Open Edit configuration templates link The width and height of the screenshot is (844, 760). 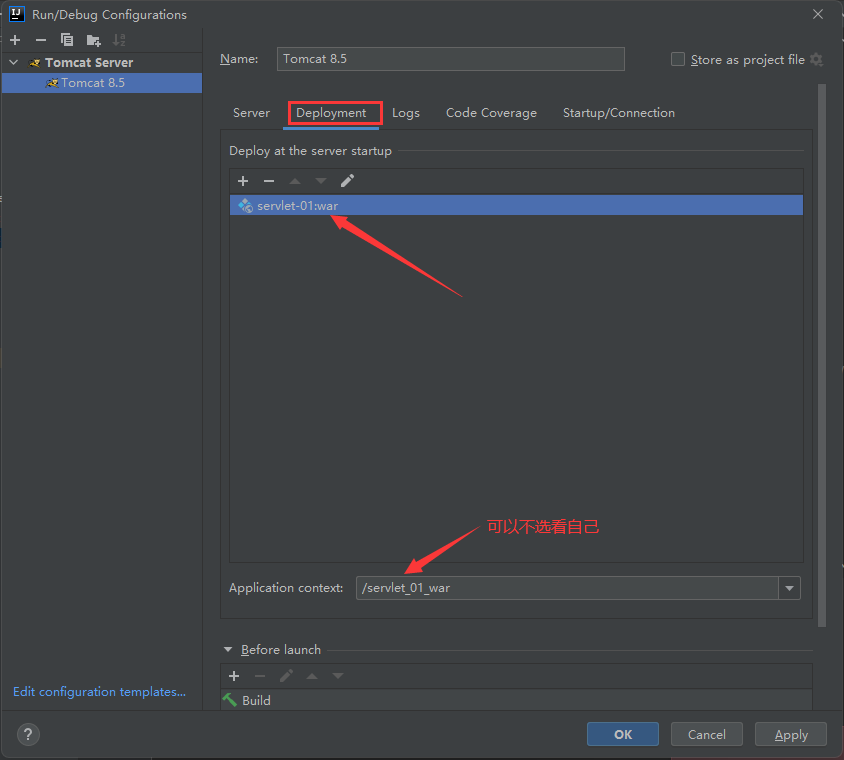pos(100,692)
